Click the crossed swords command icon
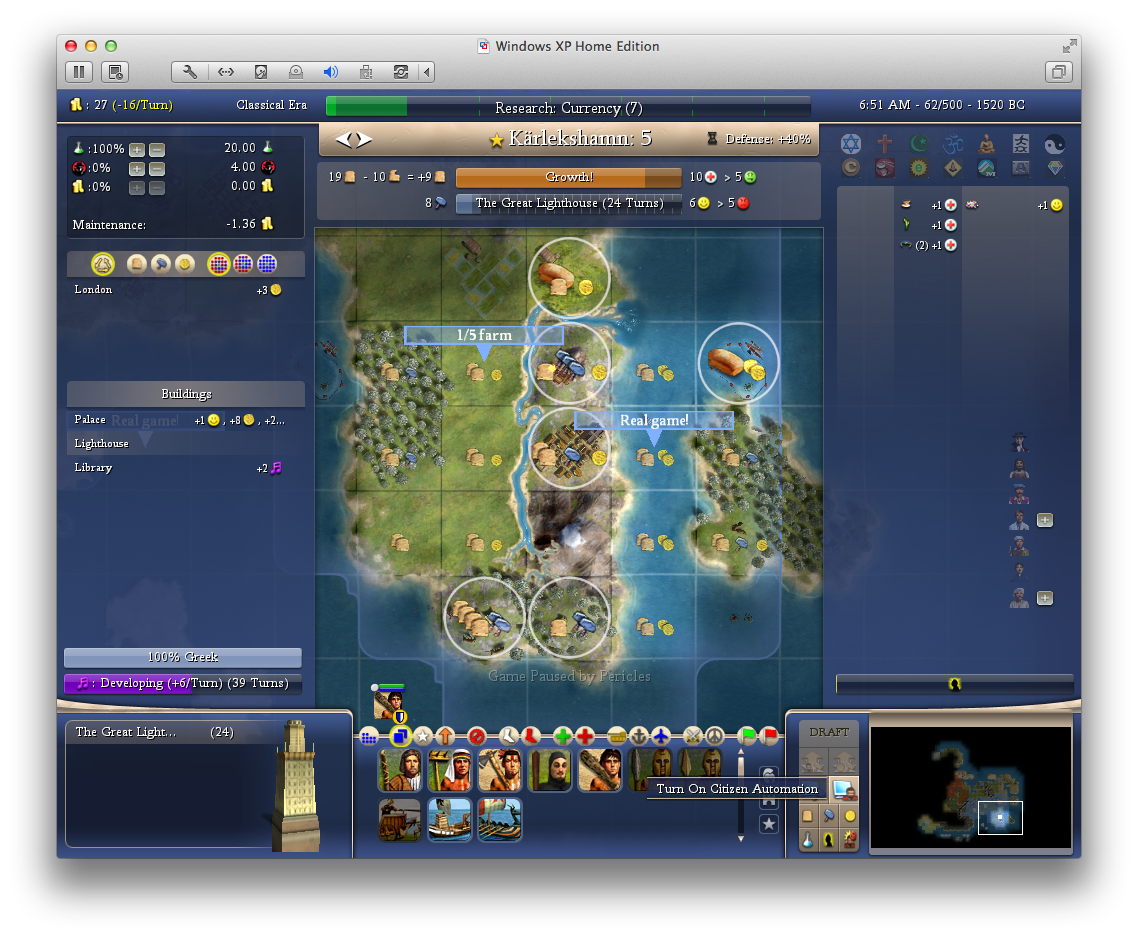Image resolution: width=1138 pixels, height=937 pixels. click(x=693, y=736)
